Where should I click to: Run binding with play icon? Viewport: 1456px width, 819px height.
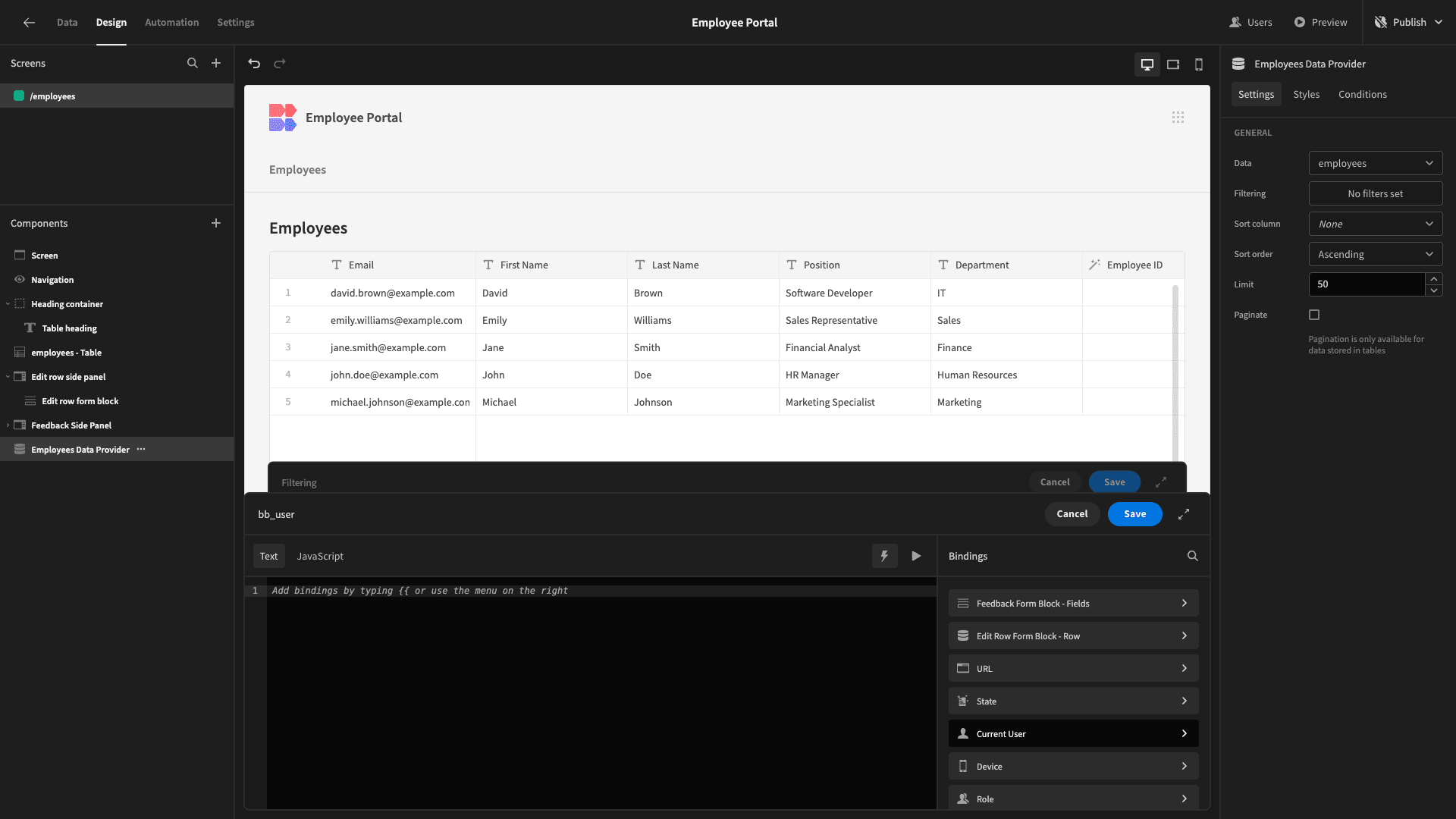916,556
